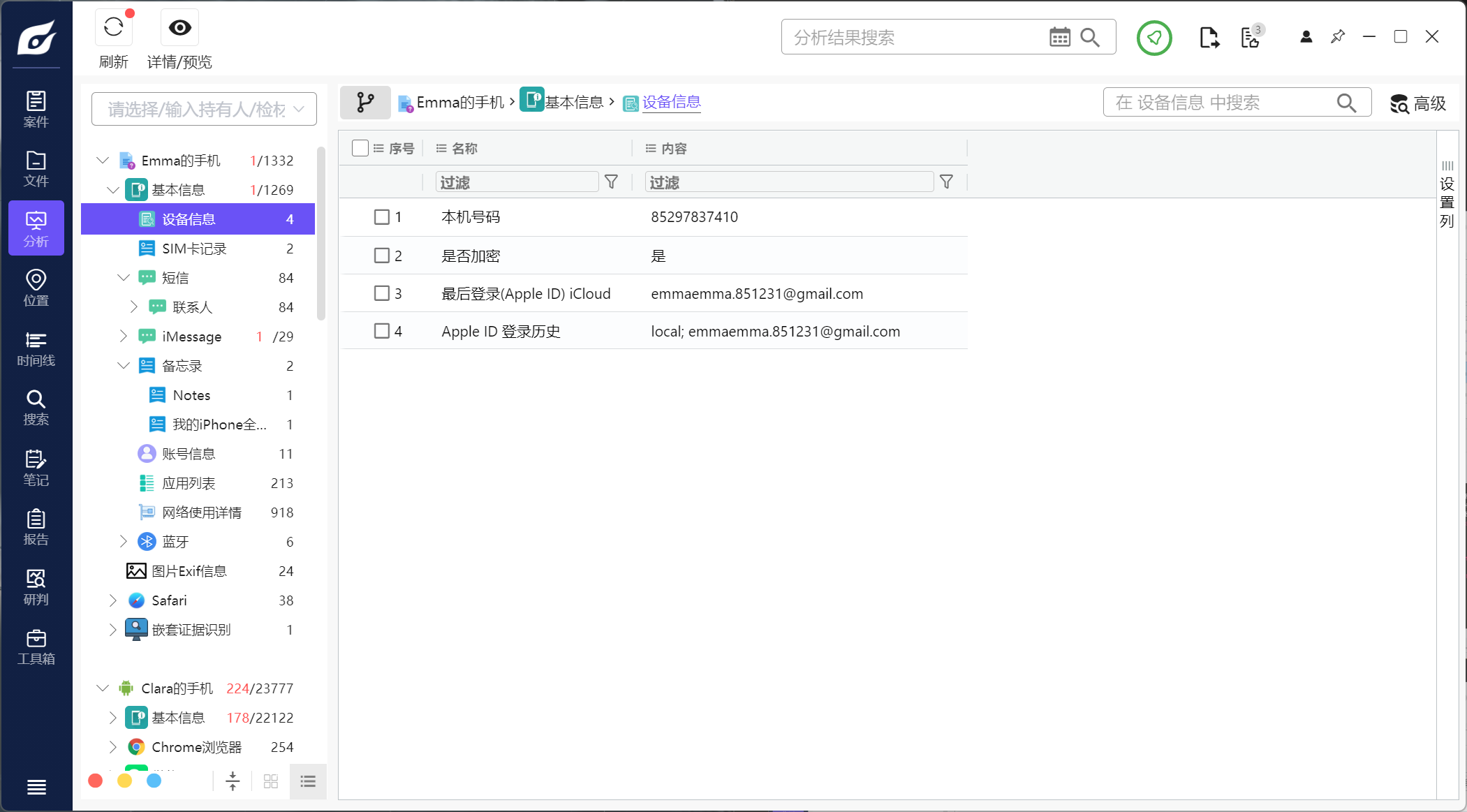Open the Toolbox (工具箱) sidebar panel

[36, 647]
